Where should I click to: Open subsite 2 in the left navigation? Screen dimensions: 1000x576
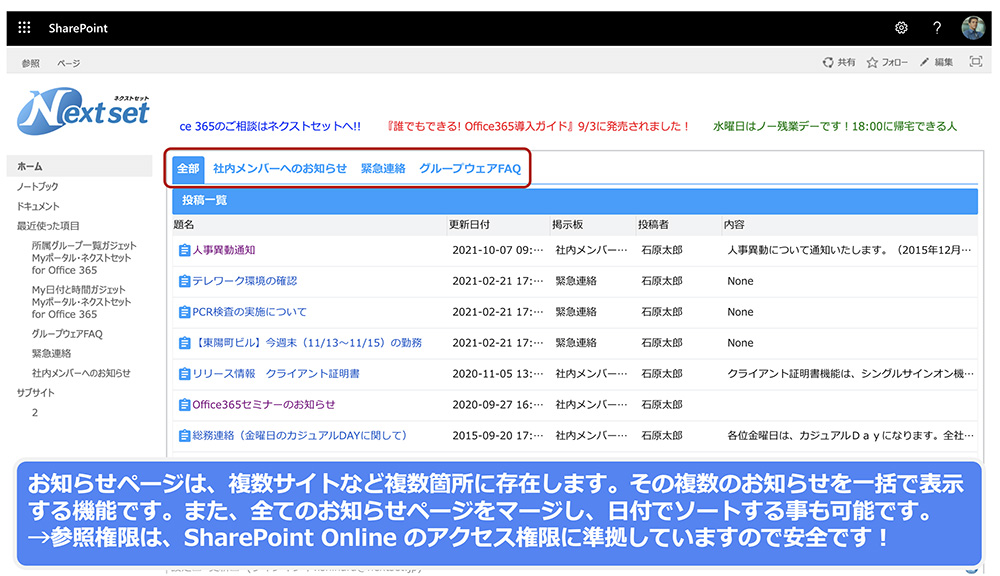(x=34, y=413)
